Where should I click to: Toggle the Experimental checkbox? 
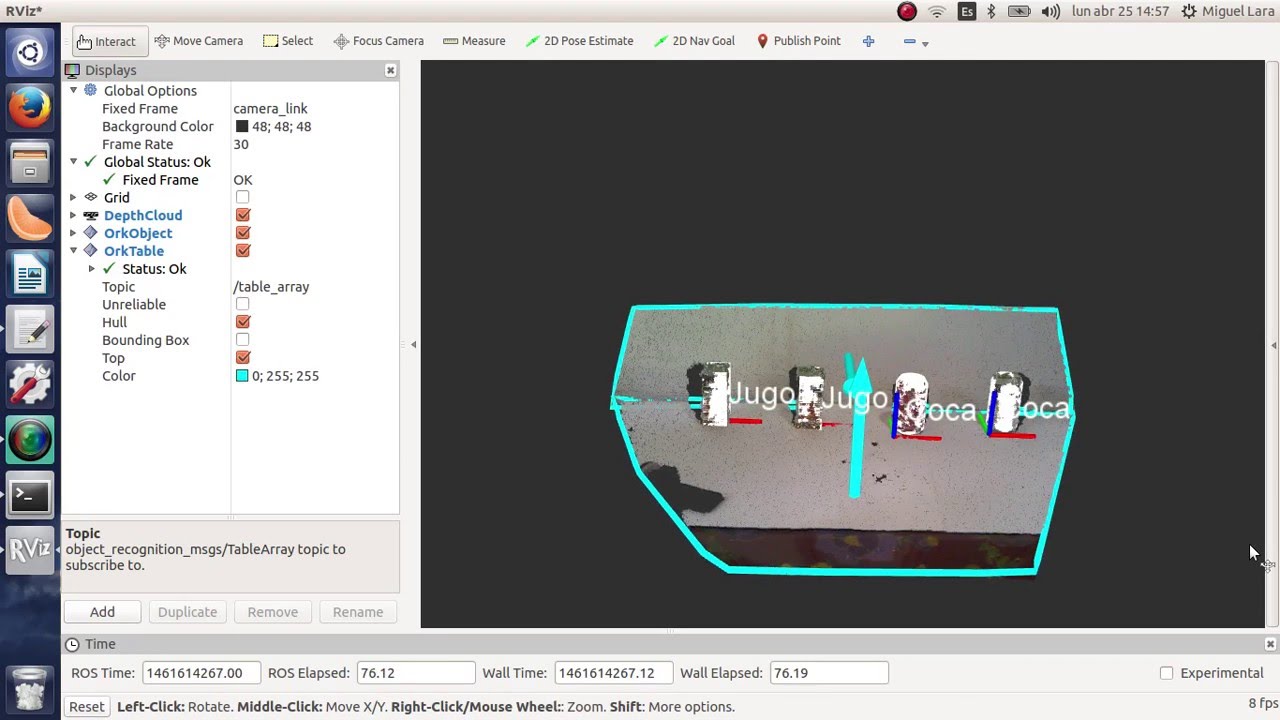click(1166, 673)
